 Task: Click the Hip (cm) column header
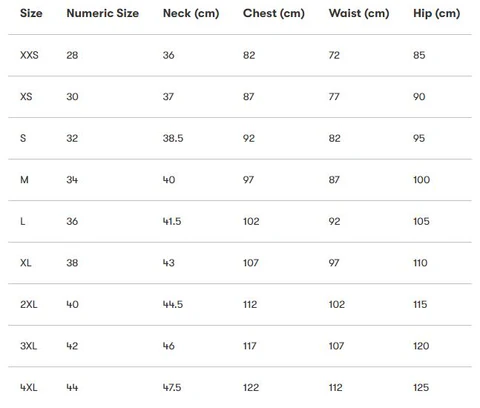437,13
